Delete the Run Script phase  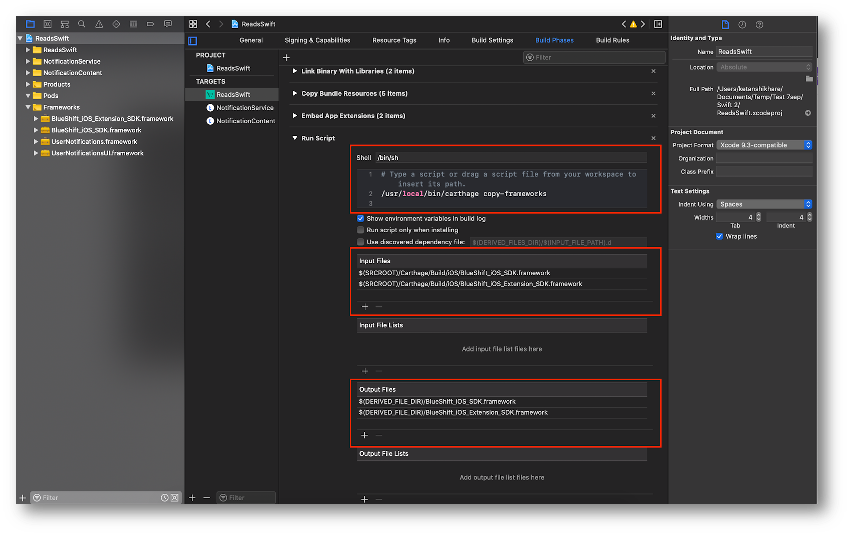654,138
